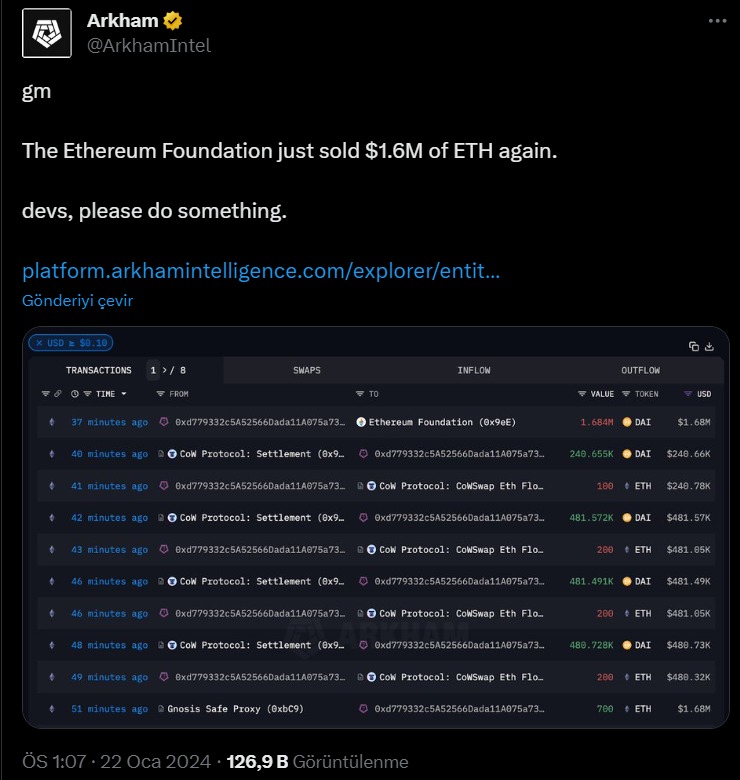The height and width of the screenshot is (780, 740).
Task: Click Gönderiyi çevir translate link
Action: [x=78, y=300]
